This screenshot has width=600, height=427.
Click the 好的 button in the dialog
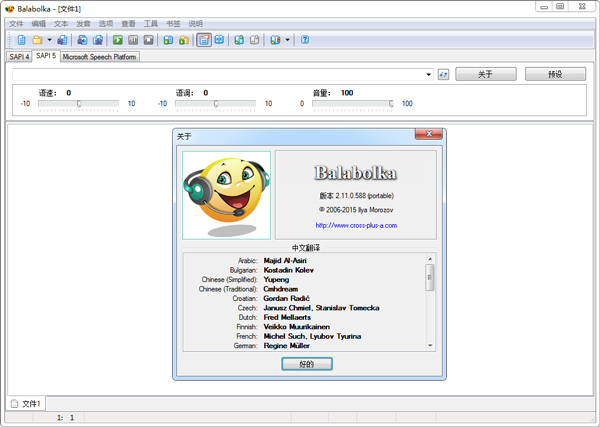coord(307,364)
